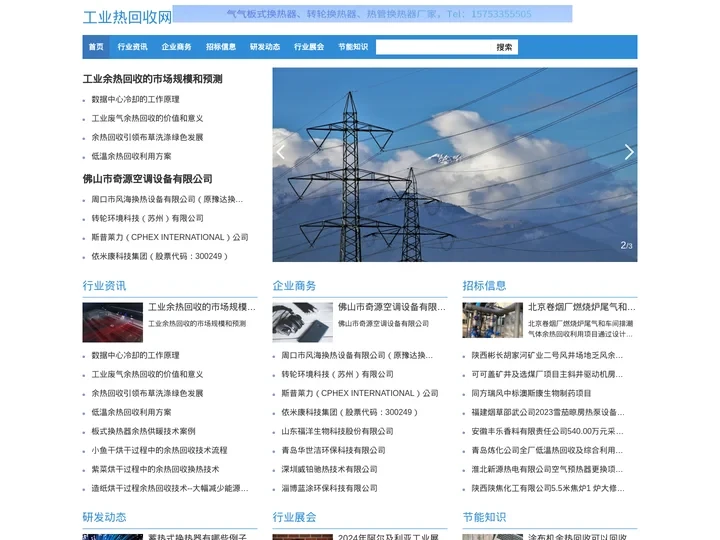Open 低温余热回收利用方案 under 行业资讯 section
720x540 pixels.
click(x=131, y=412)
